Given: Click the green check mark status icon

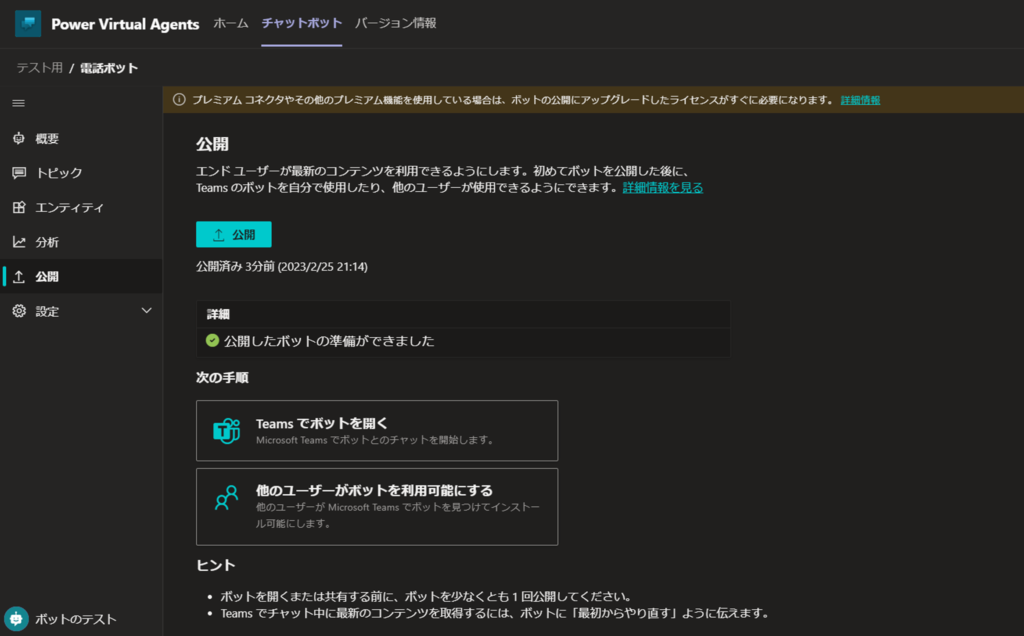Looking at the screenshot, I should click(x=212, y=340).
